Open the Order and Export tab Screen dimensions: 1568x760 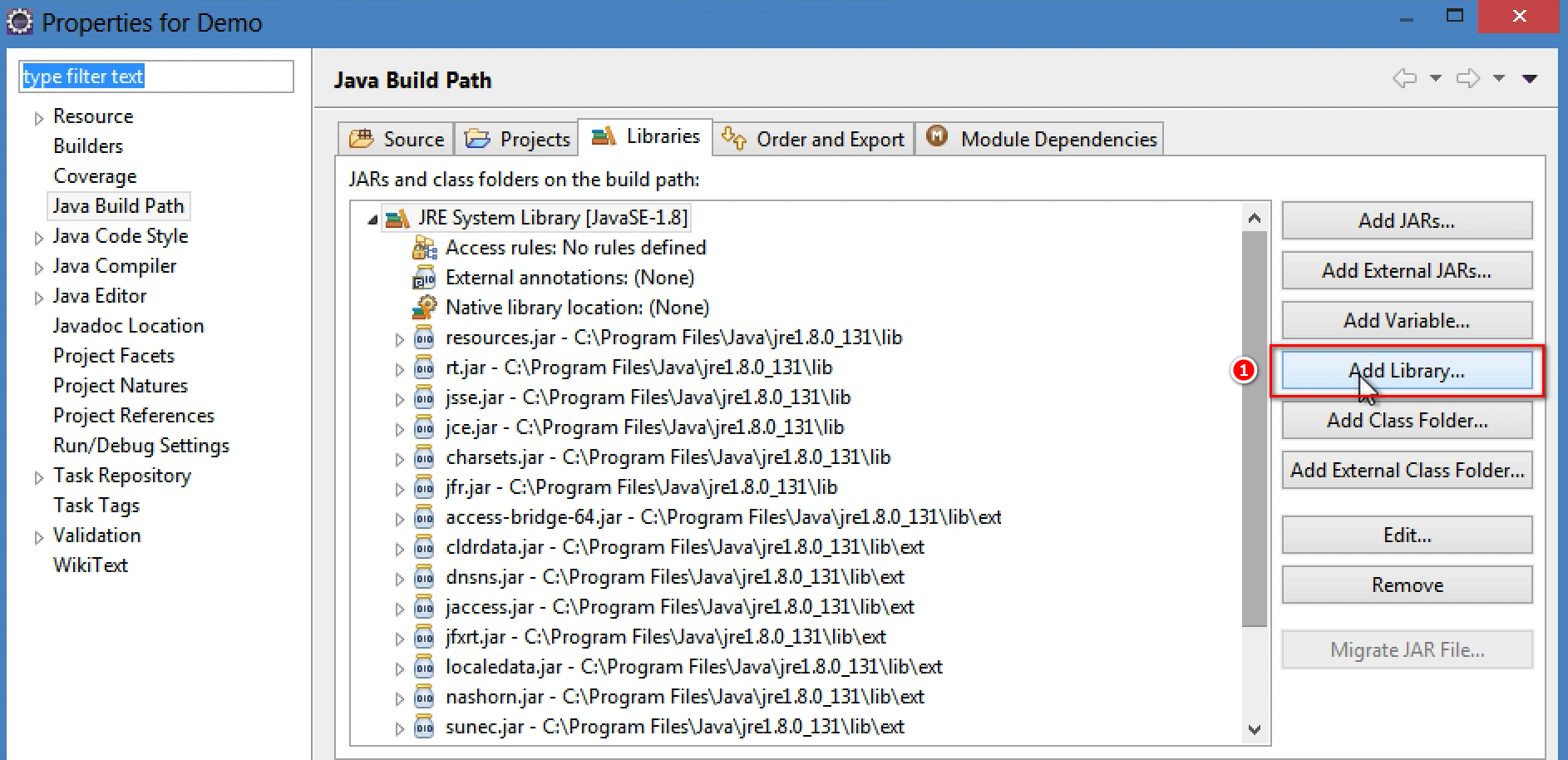[x=814, y=139]
